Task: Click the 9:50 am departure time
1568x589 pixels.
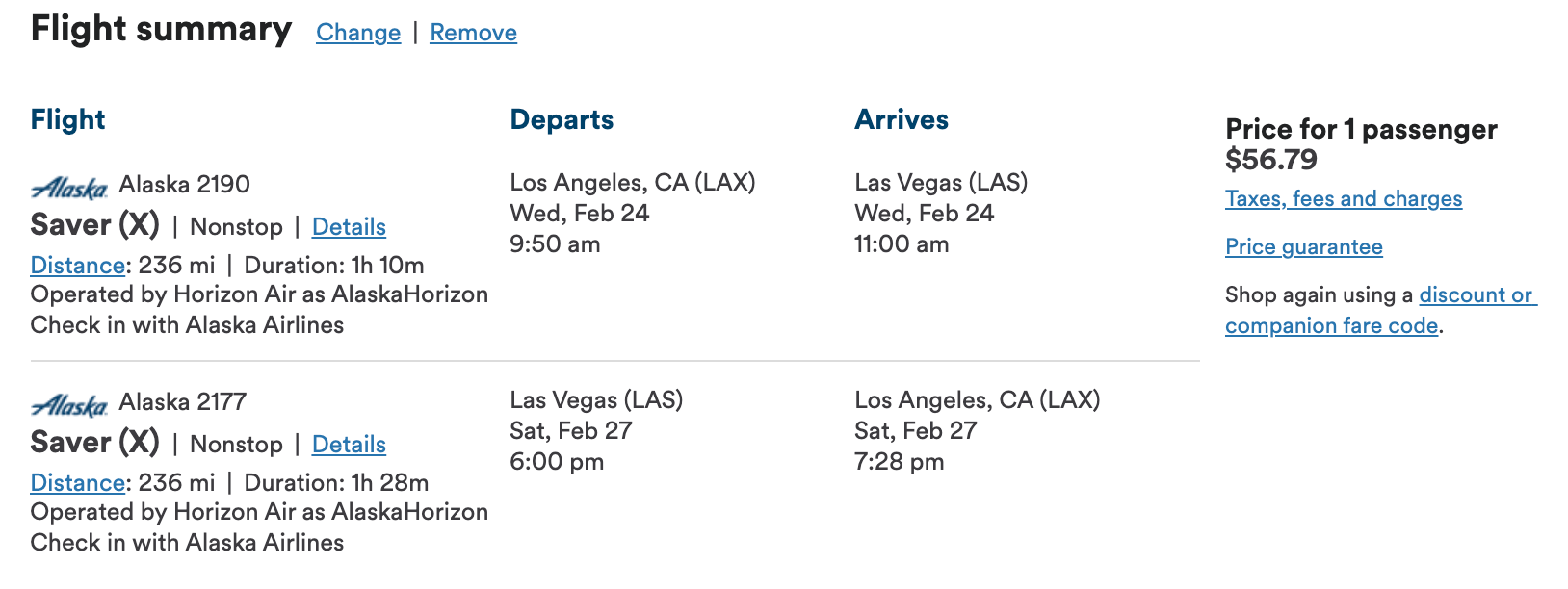Action: click(555, 244)
